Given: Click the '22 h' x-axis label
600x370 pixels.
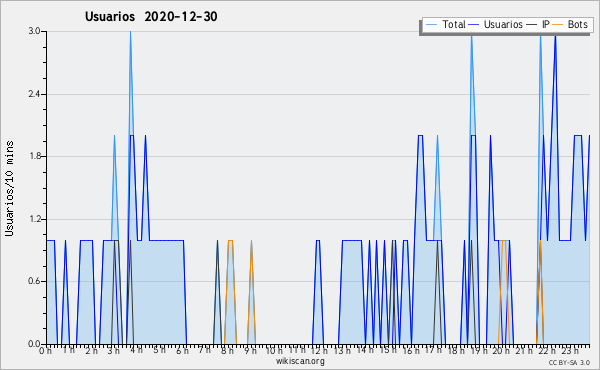Looking at the screenshot, I should 547,351.
